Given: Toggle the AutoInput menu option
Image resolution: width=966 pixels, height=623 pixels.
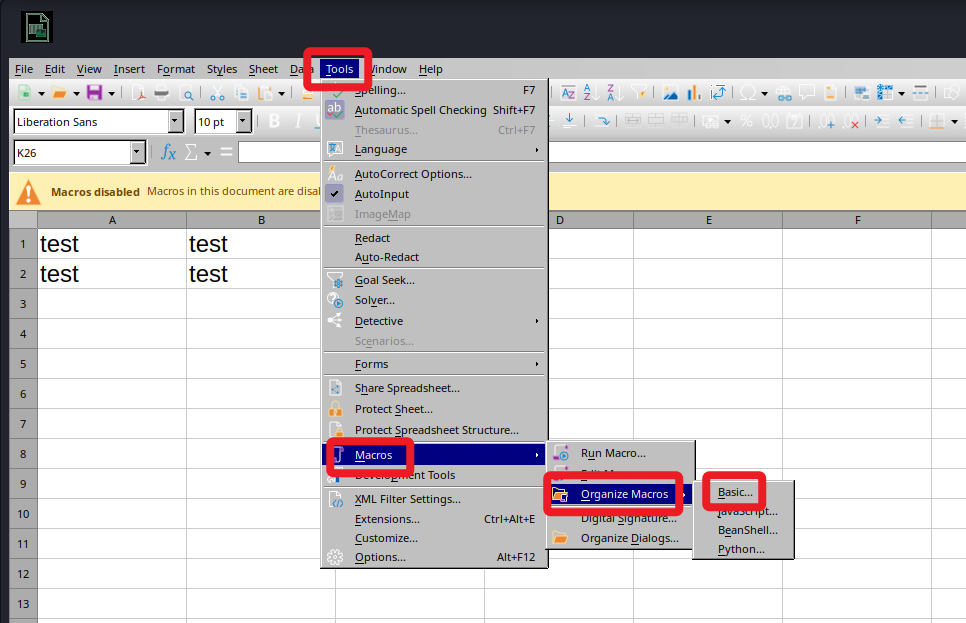Looking at the screenshot, I should point(381,194).
